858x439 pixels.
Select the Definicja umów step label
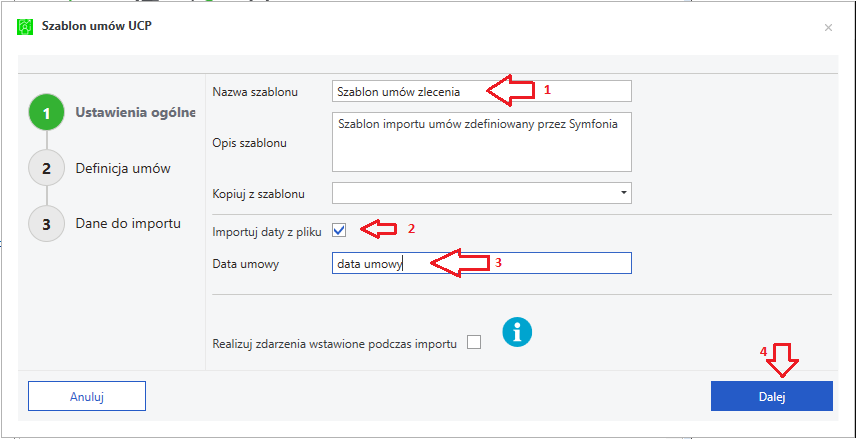123,168
